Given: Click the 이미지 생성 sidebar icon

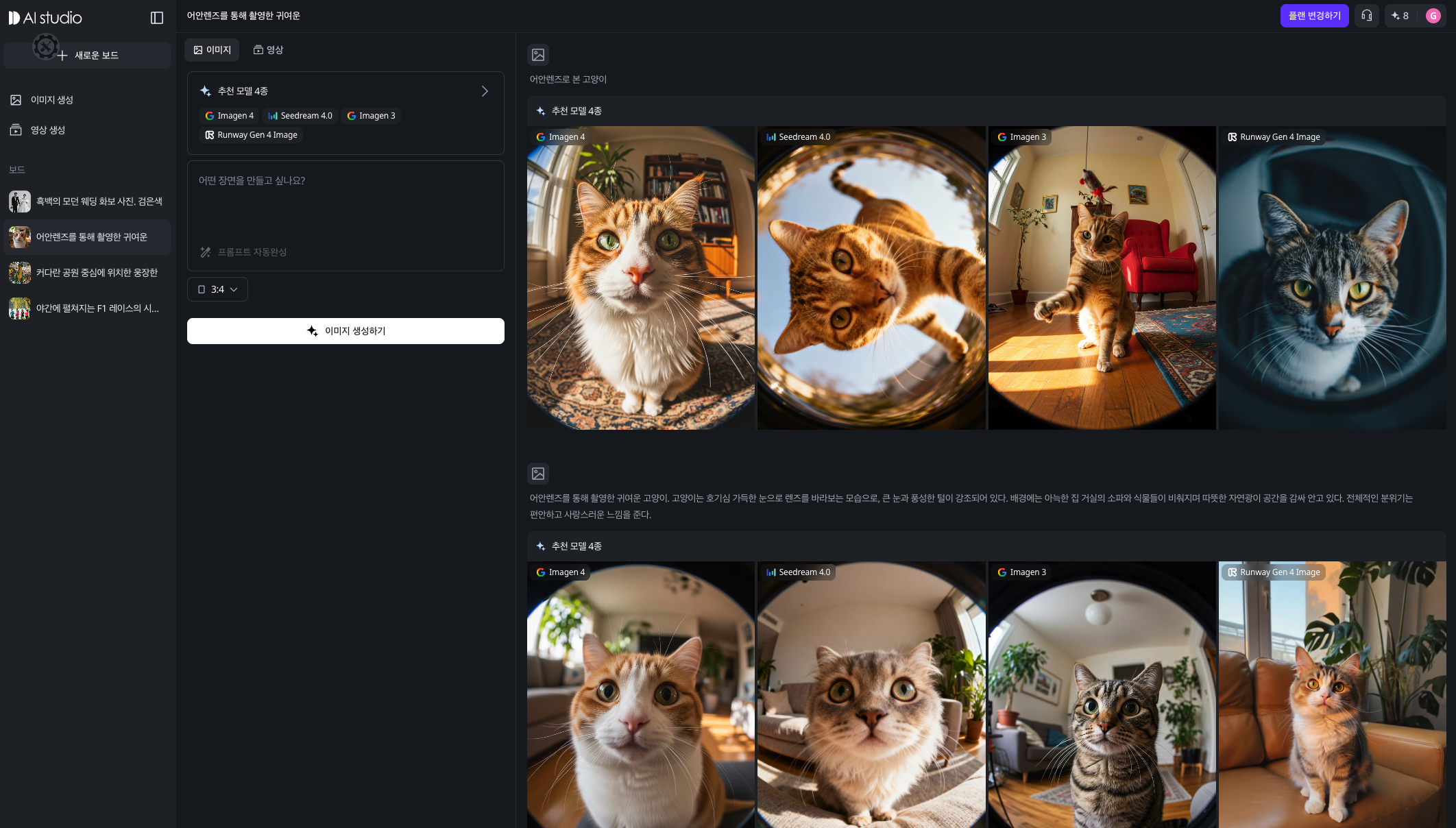Looking at the screenshot, I should [16, 100].
